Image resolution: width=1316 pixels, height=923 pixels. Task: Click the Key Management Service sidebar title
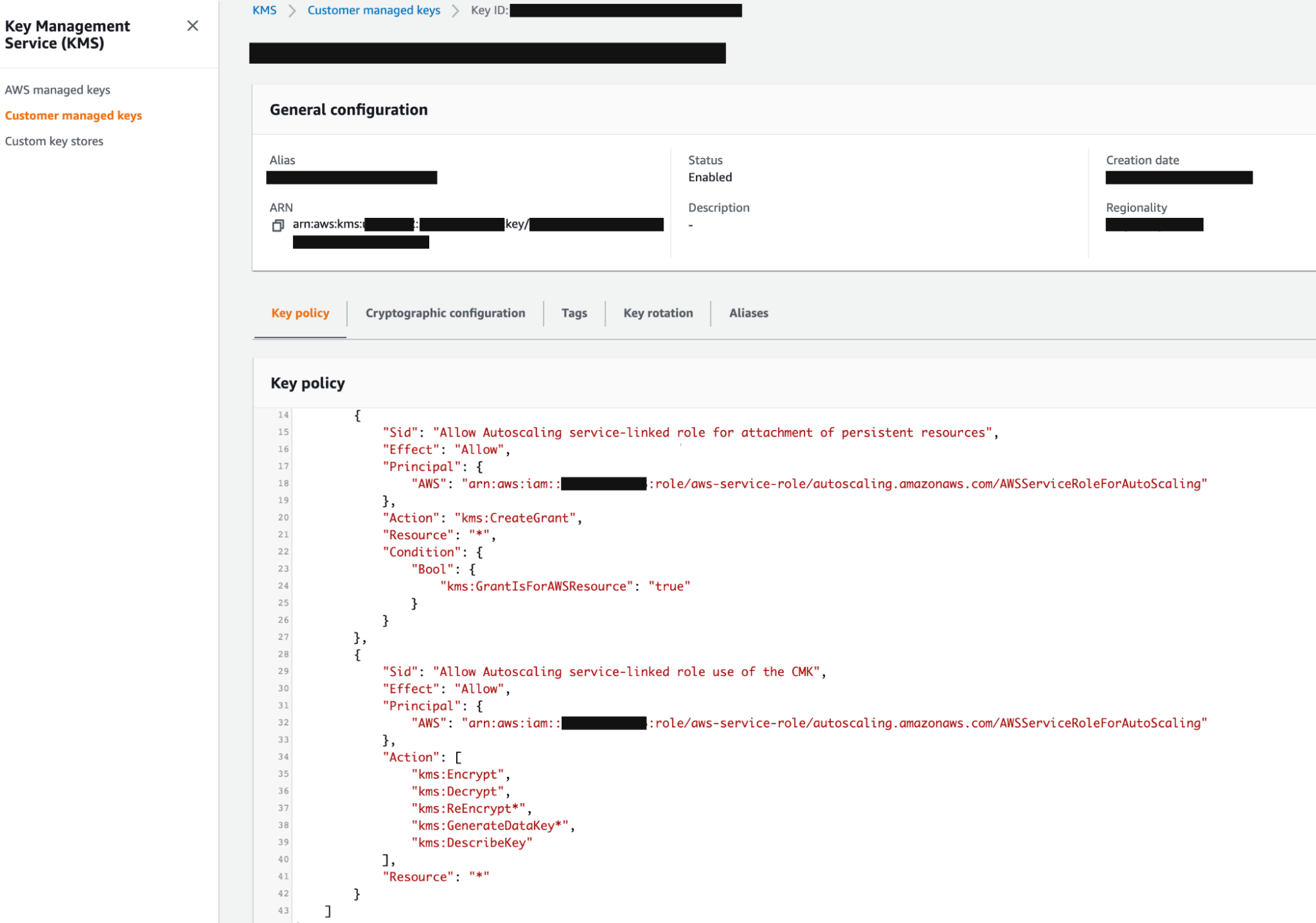coord(67,35)
